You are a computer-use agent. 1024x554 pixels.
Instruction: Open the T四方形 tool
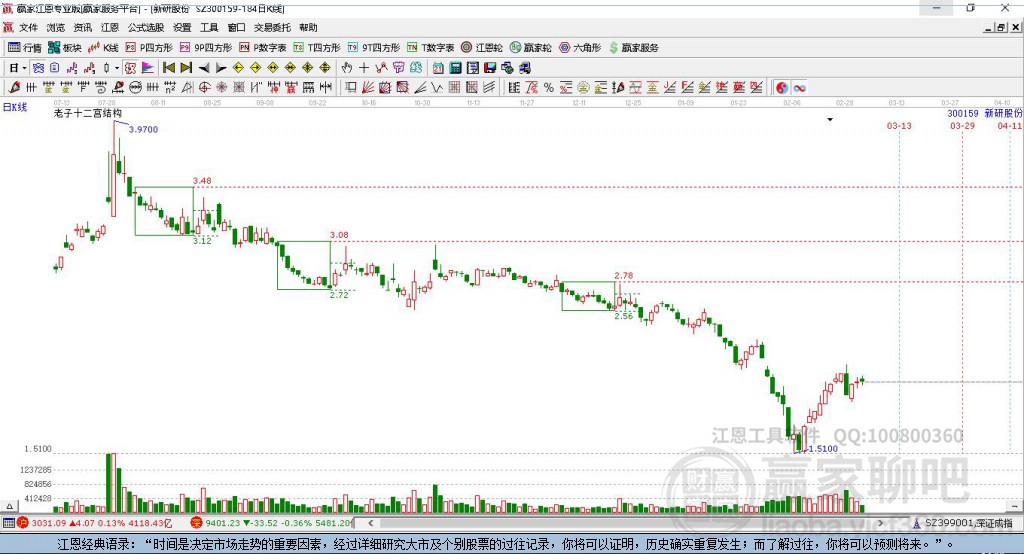317,48
